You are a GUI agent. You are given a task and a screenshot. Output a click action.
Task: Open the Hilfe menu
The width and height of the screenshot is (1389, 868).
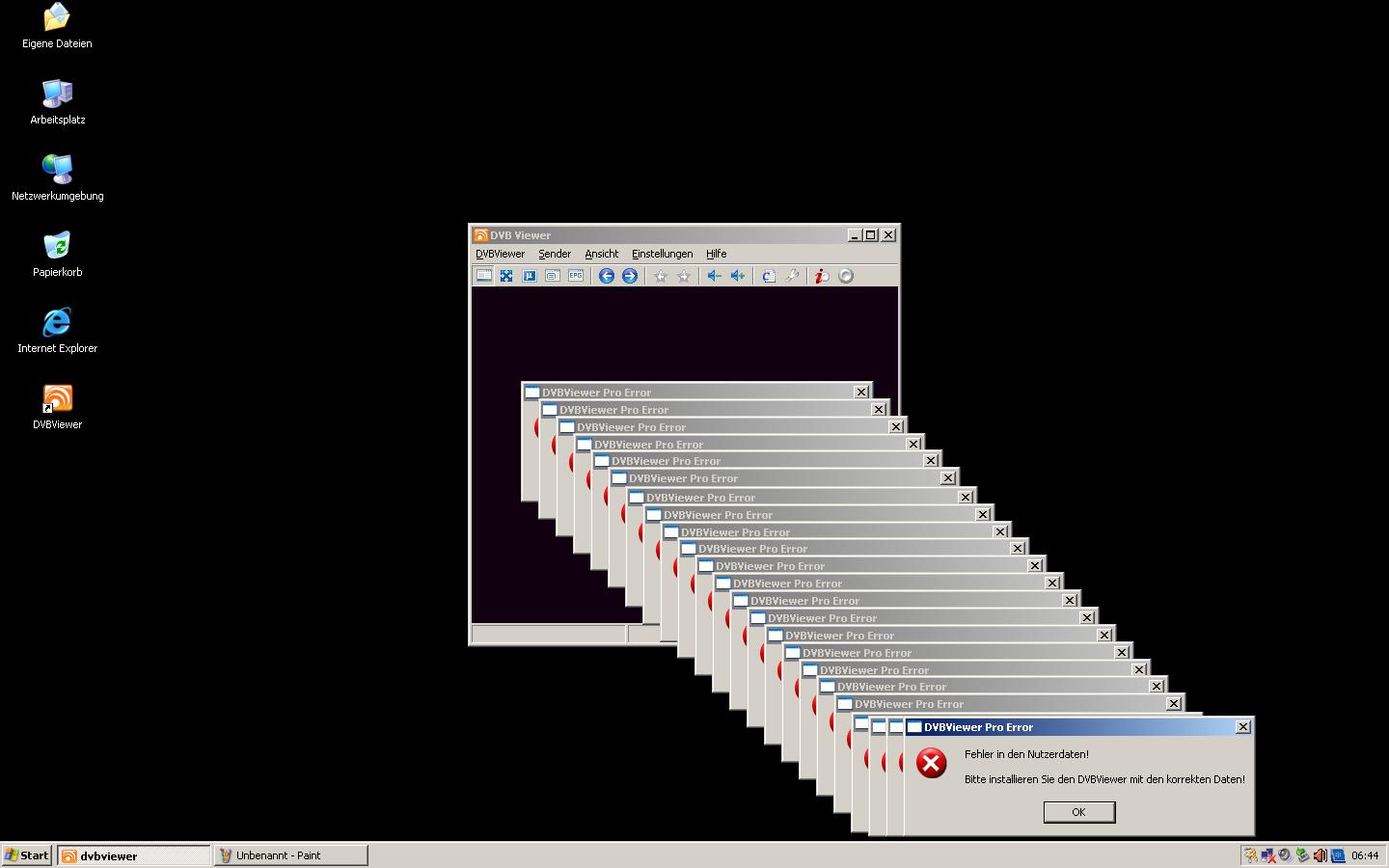coord(717,254)
